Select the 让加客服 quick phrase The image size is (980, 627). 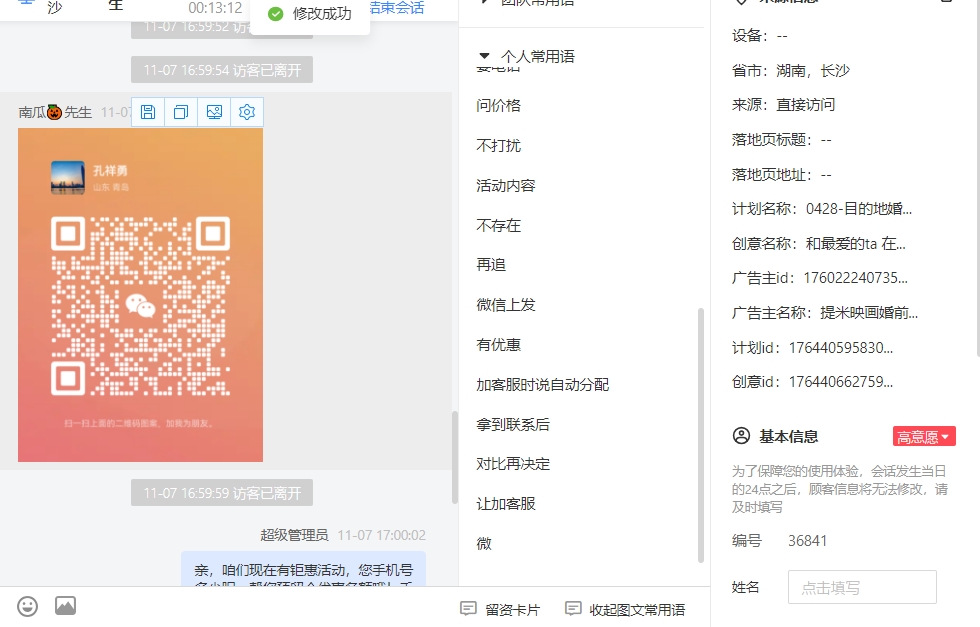click(x=506, y=504)
